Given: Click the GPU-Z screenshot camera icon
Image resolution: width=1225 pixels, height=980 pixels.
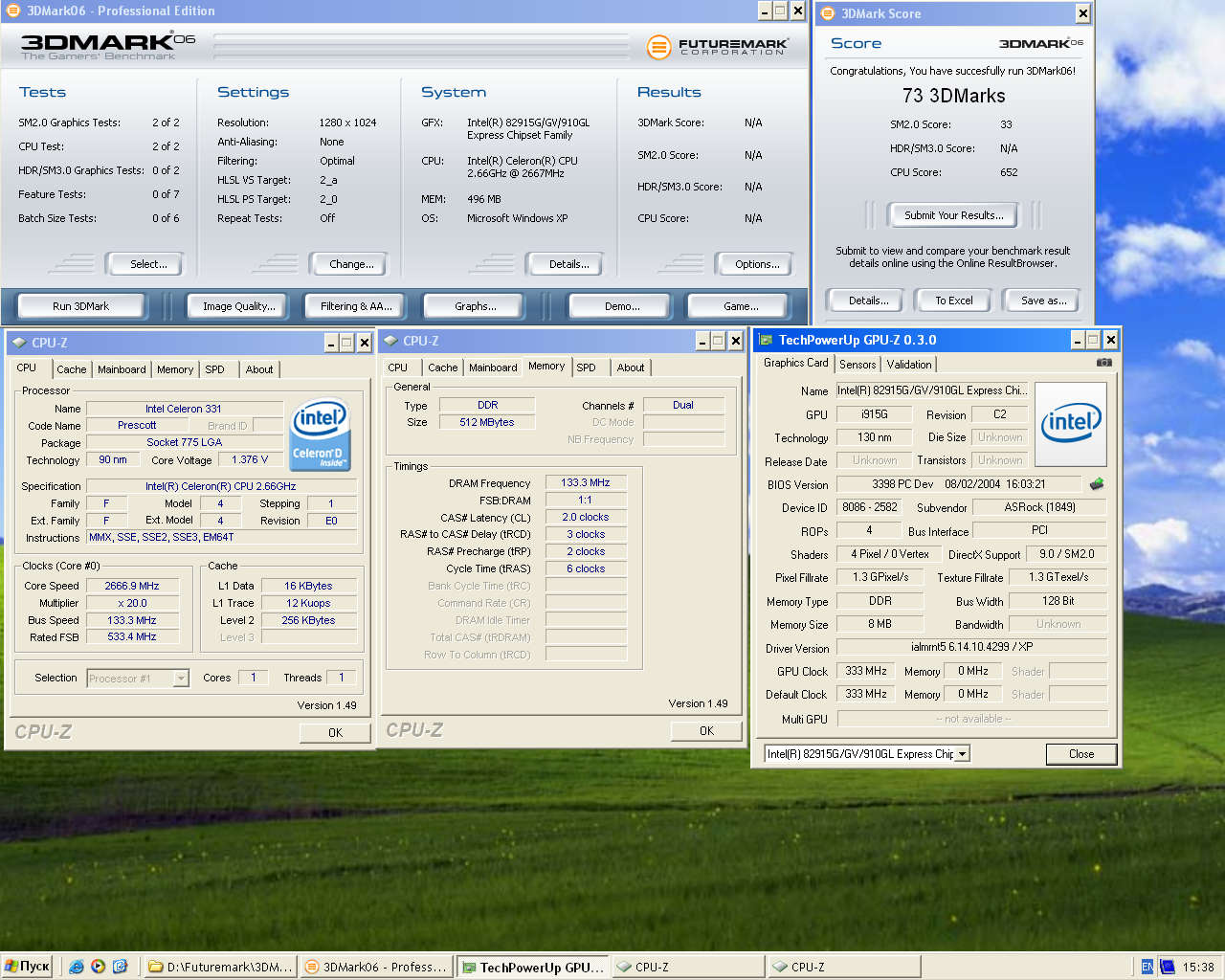Looking at the screenshot, I should pos(1103,363).
